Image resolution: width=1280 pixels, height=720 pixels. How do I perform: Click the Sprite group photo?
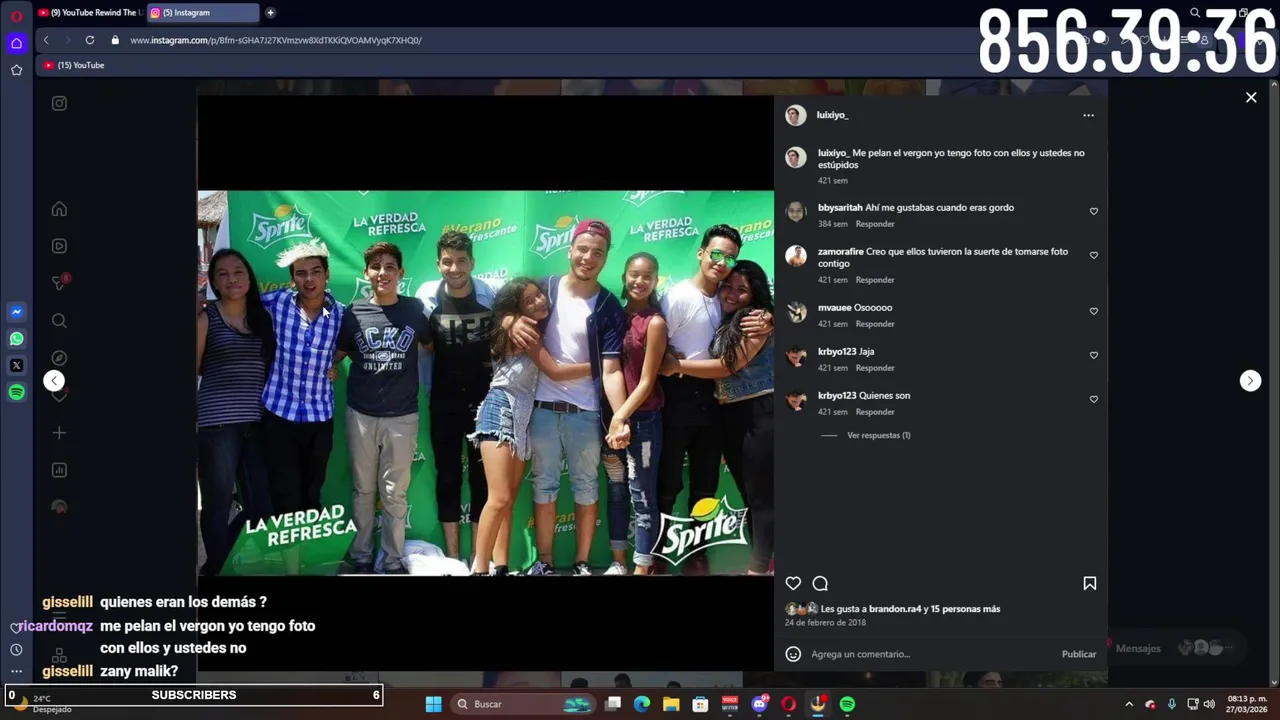485,383
